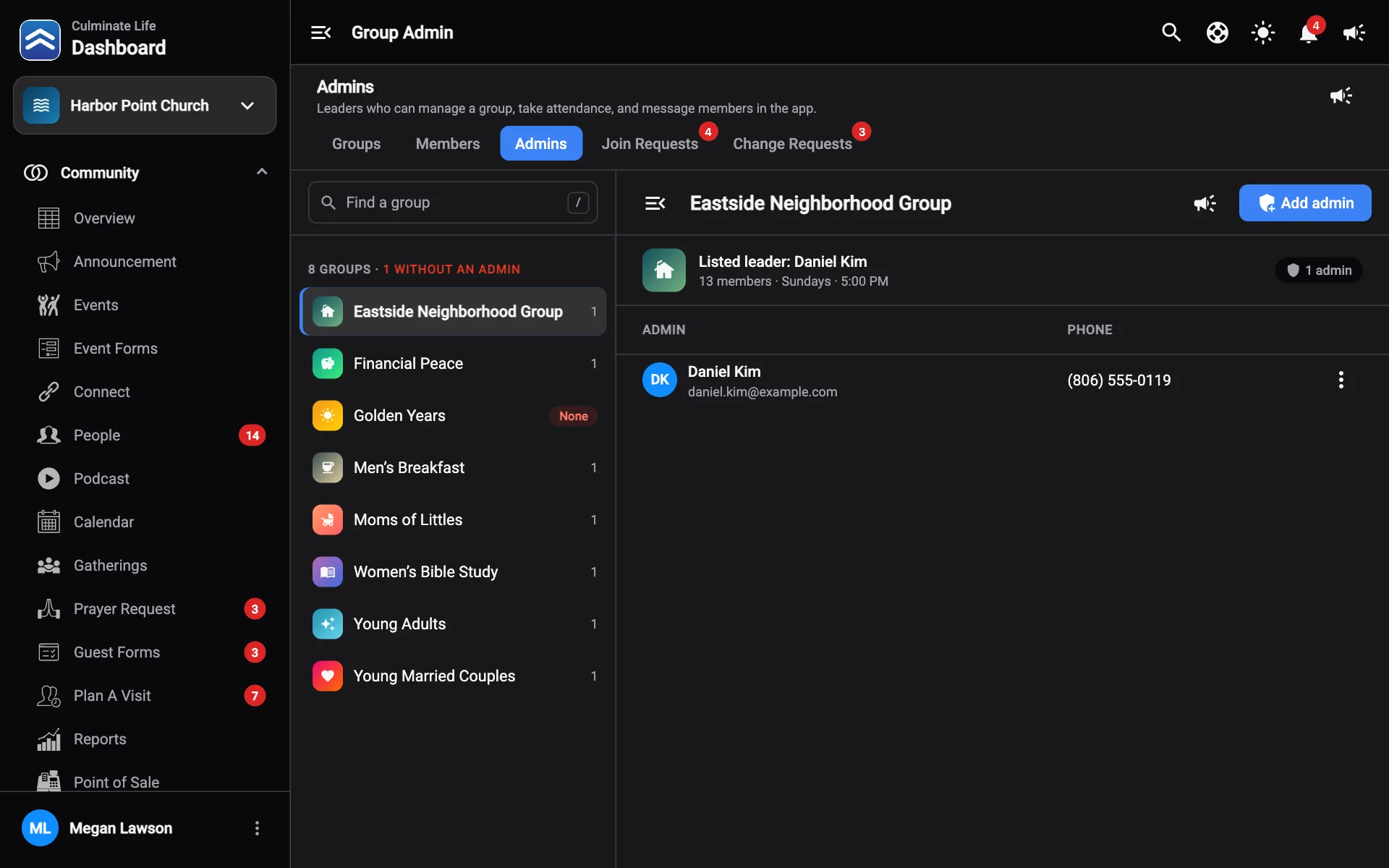Open the help lifebuoy icon

[1217, 33]
